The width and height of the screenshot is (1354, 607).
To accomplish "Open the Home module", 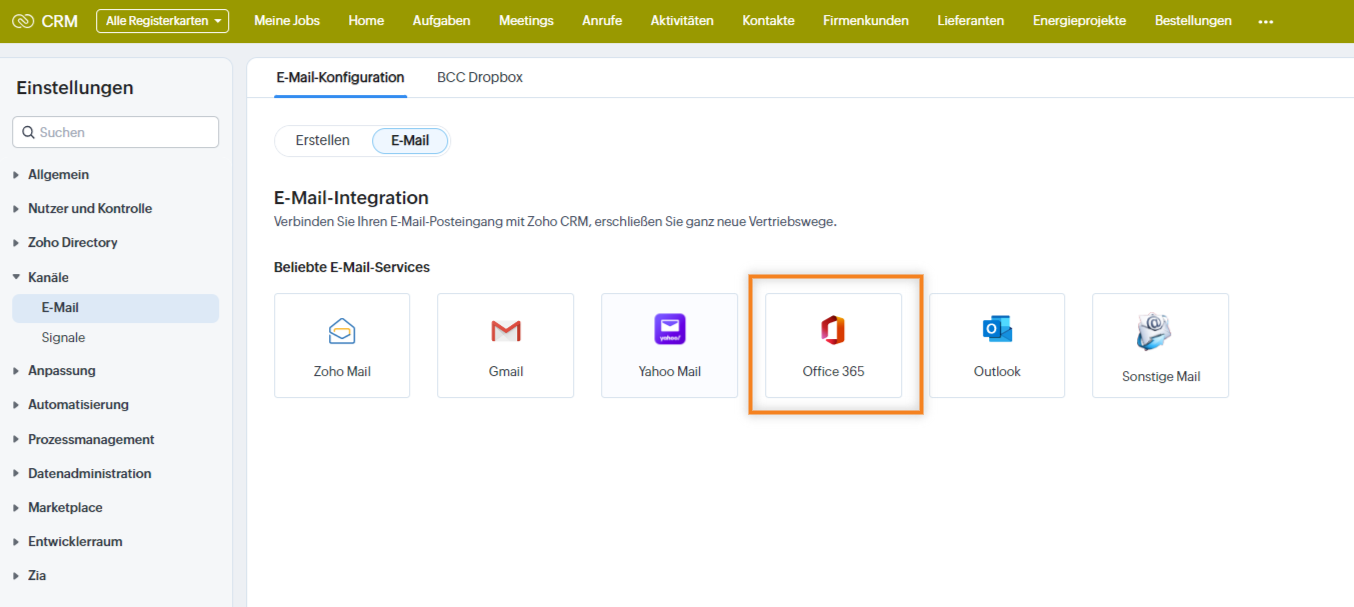I will pos(366,21).
